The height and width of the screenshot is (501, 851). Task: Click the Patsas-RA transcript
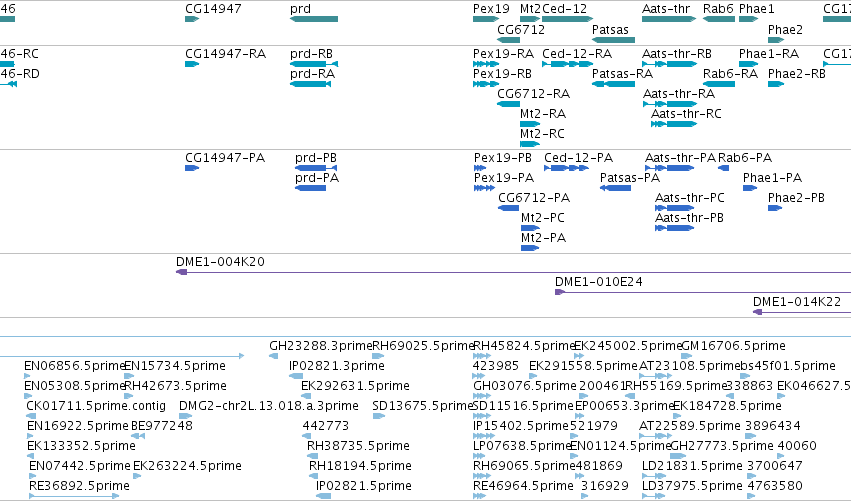click(613, 84)
